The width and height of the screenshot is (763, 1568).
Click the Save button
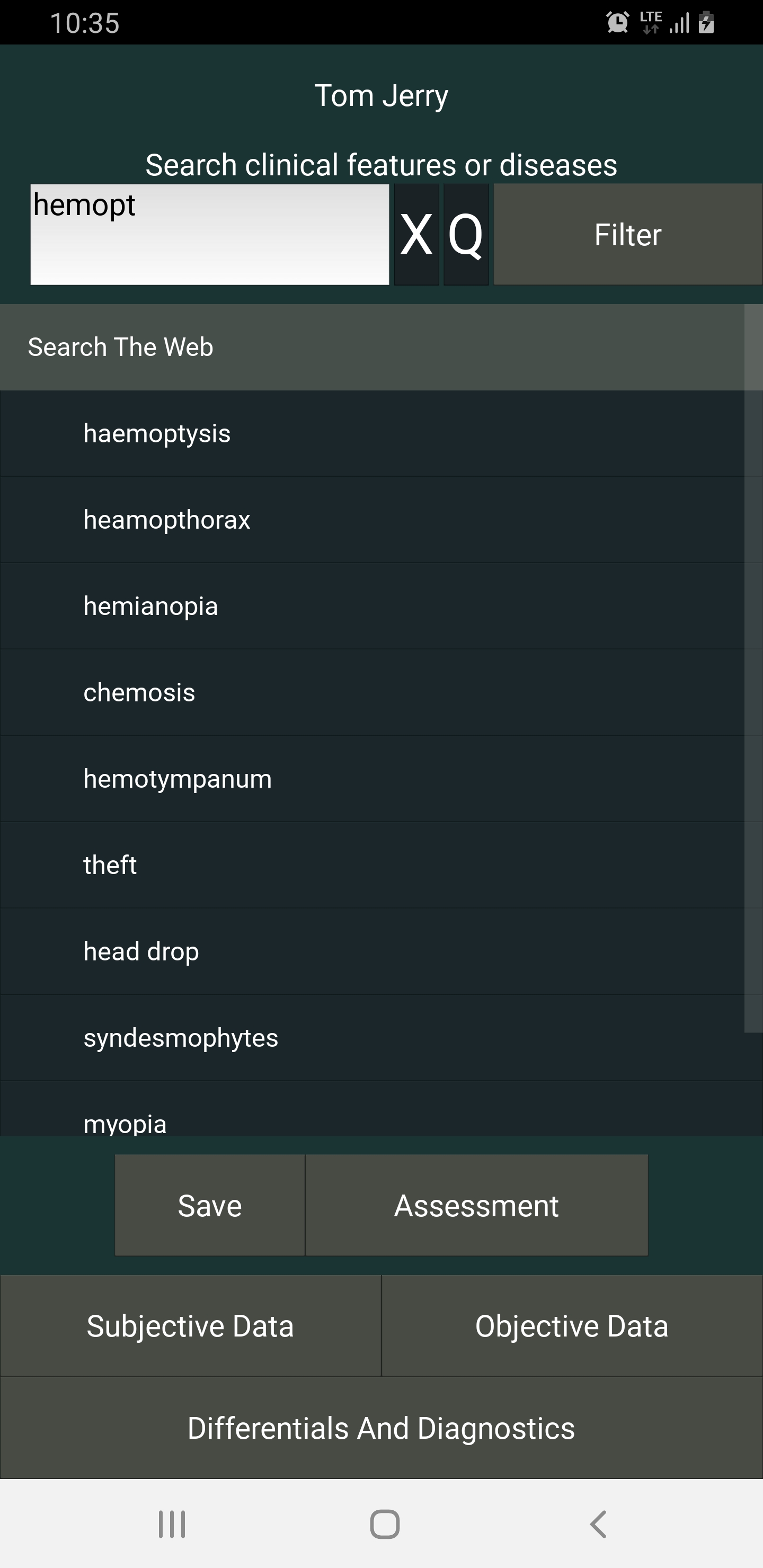click(209, 1205)
